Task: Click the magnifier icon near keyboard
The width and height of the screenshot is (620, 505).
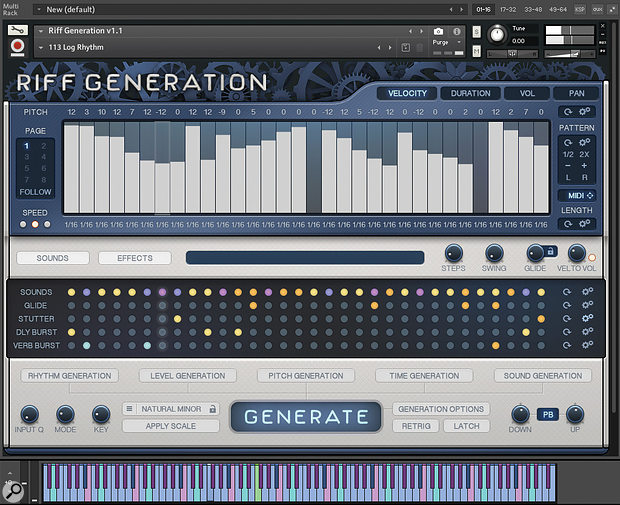Action: click(14, 491)
